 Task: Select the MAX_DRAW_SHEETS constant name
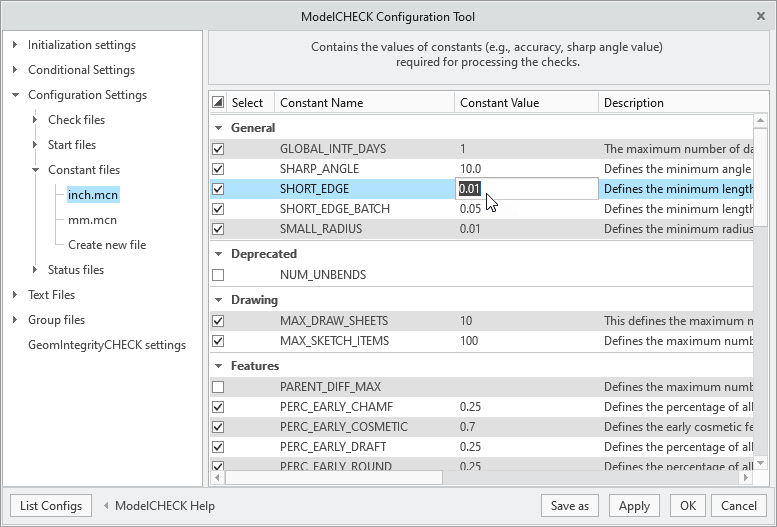coord(334,321)
